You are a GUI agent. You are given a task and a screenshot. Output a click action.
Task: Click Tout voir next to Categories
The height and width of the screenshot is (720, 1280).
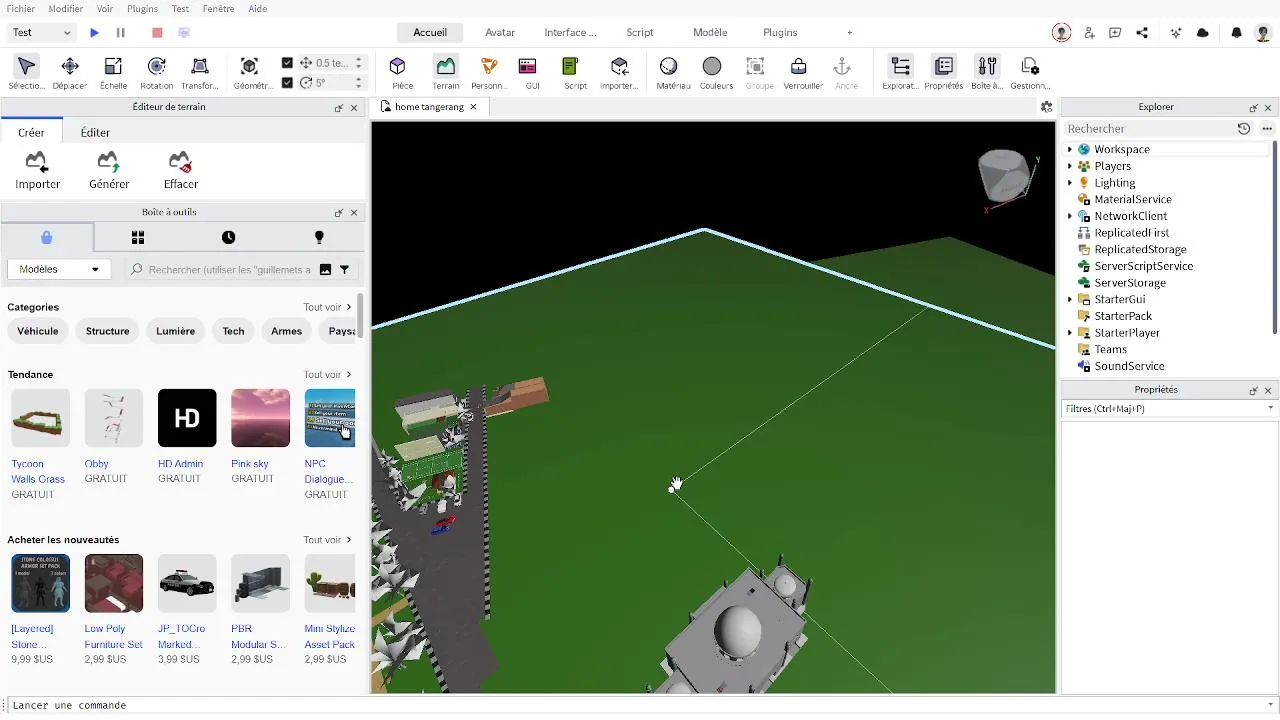(x=328, y=307)
